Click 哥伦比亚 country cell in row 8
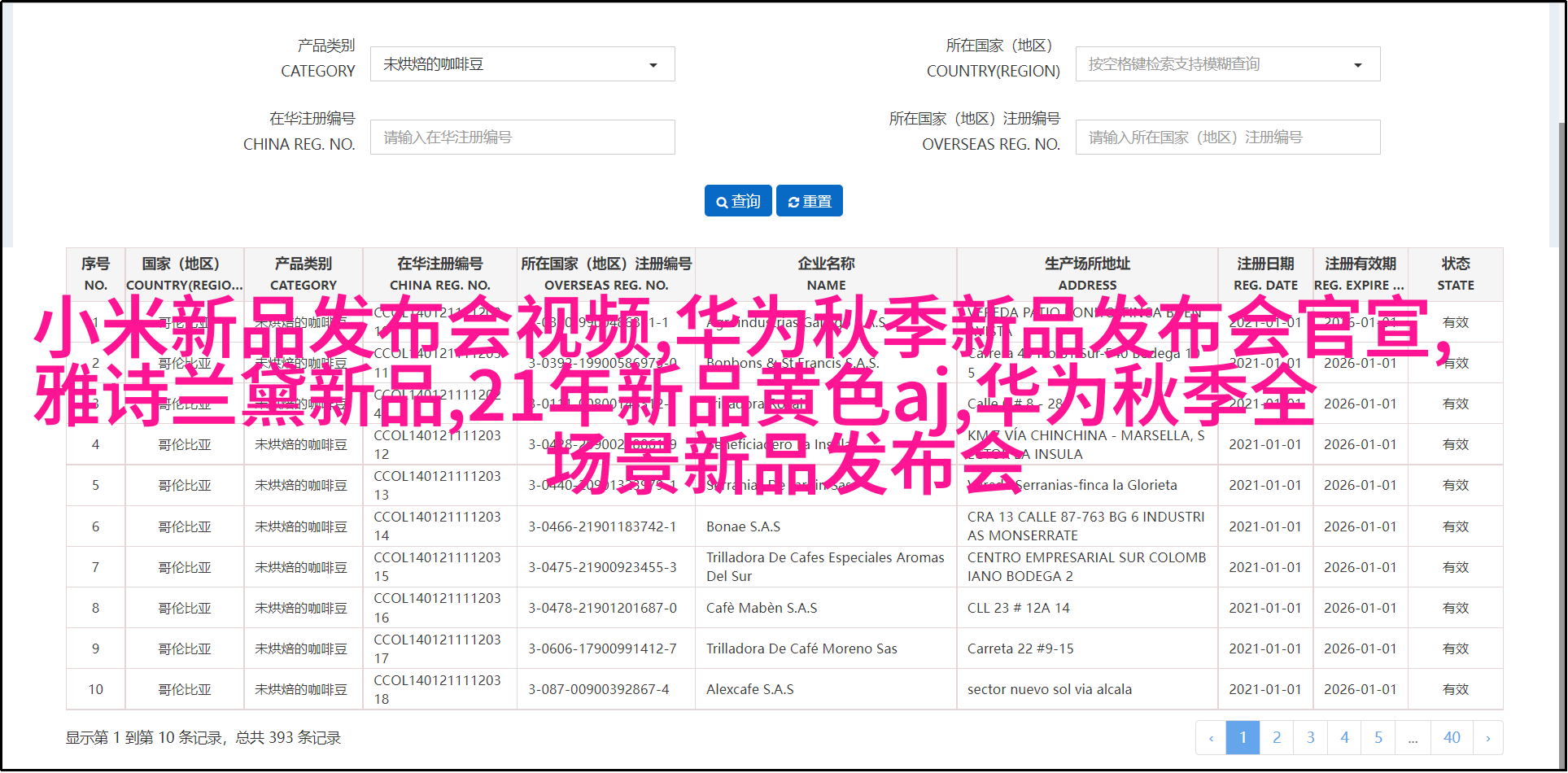This screenshot has width=1568, height=773. click(185, 608)
